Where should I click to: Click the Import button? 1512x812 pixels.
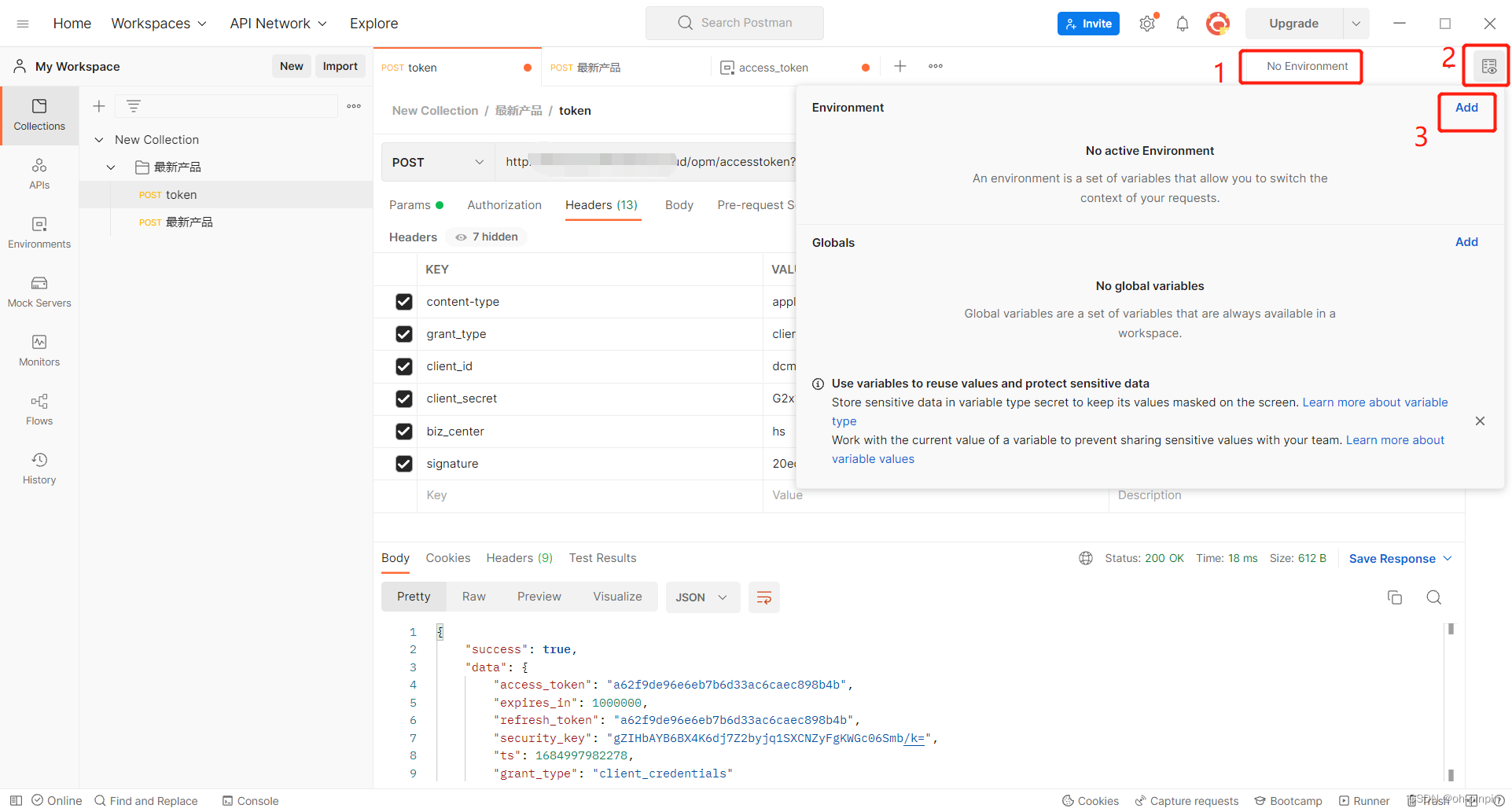click(340, 66)
